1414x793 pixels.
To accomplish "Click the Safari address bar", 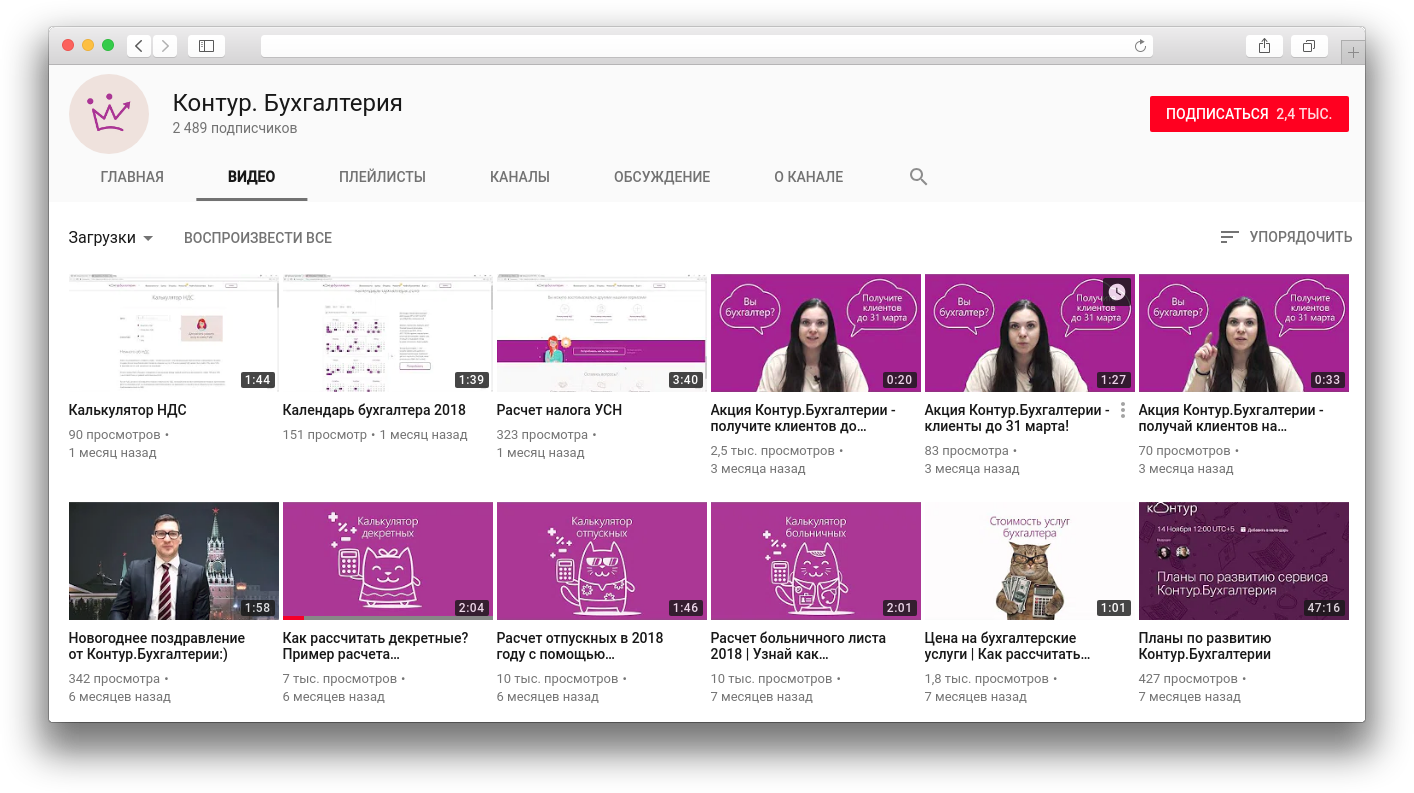I will pos(706,46).
